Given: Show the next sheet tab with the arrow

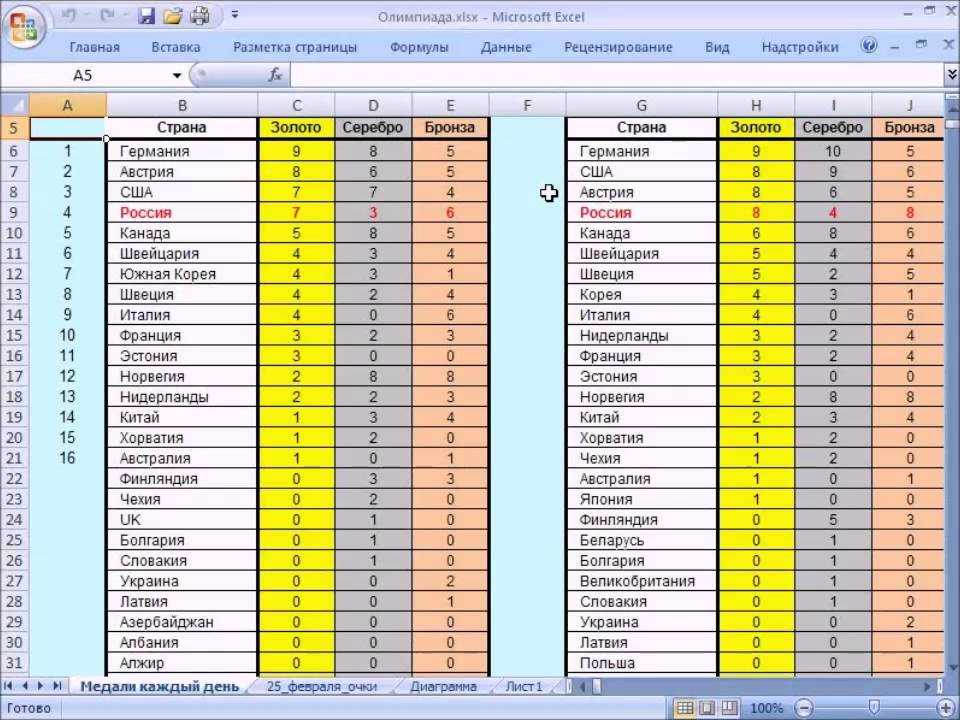Looking at the screenshot, I should 40,686.
